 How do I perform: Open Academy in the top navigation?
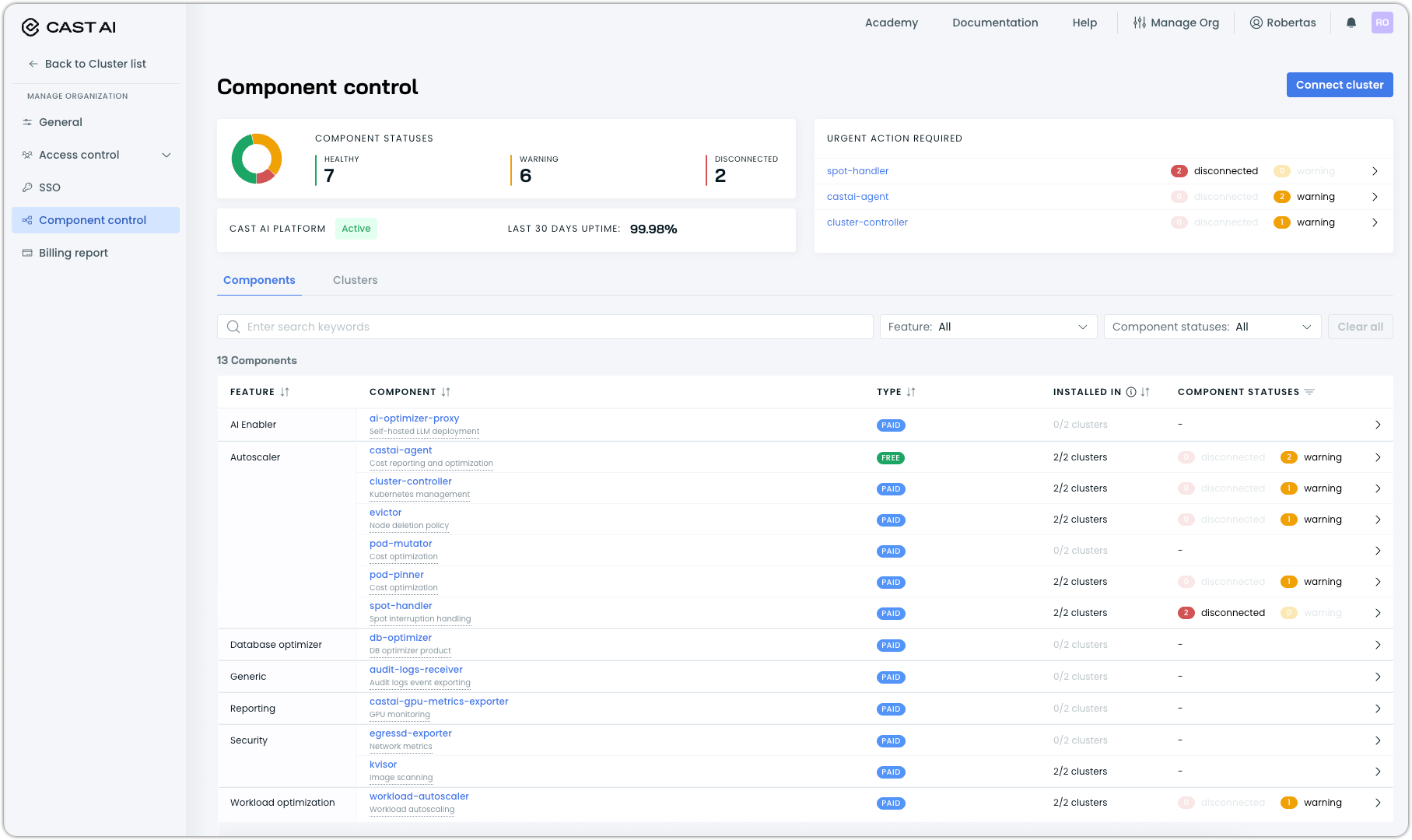point(892,23)
